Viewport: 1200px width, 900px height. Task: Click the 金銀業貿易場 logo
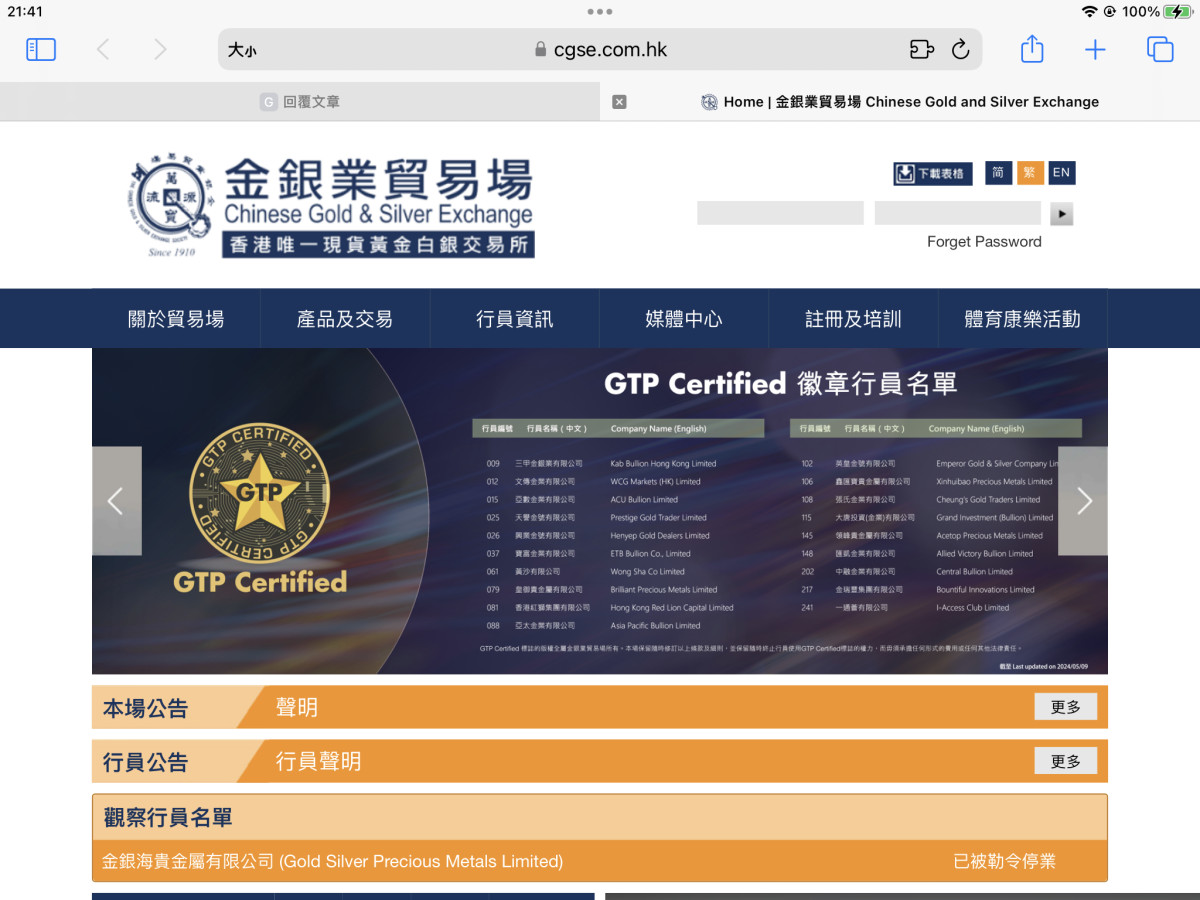point(332,205)
